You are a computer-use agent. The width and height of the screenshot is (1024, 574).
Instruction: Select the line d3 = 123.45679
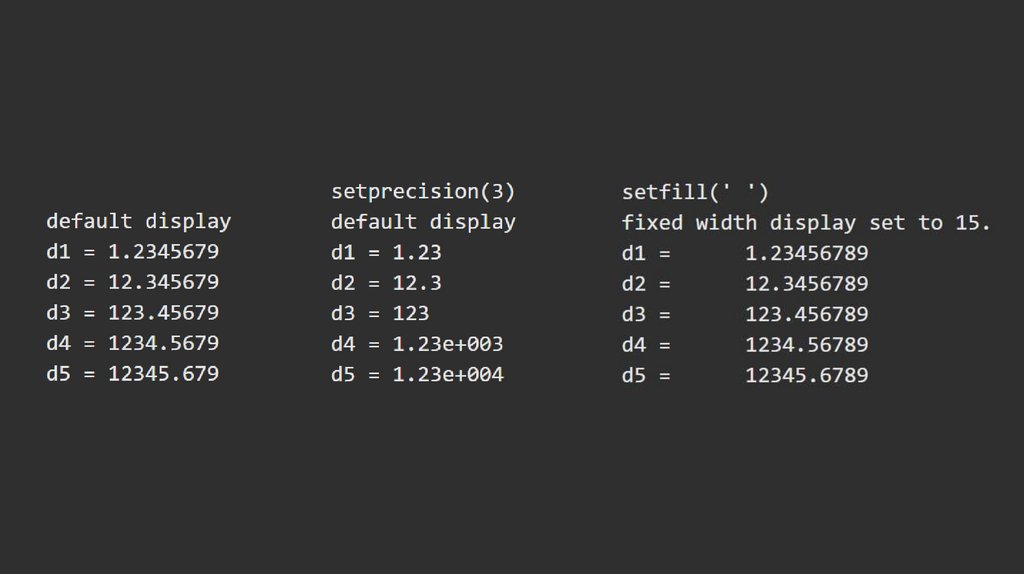point(132,313)
